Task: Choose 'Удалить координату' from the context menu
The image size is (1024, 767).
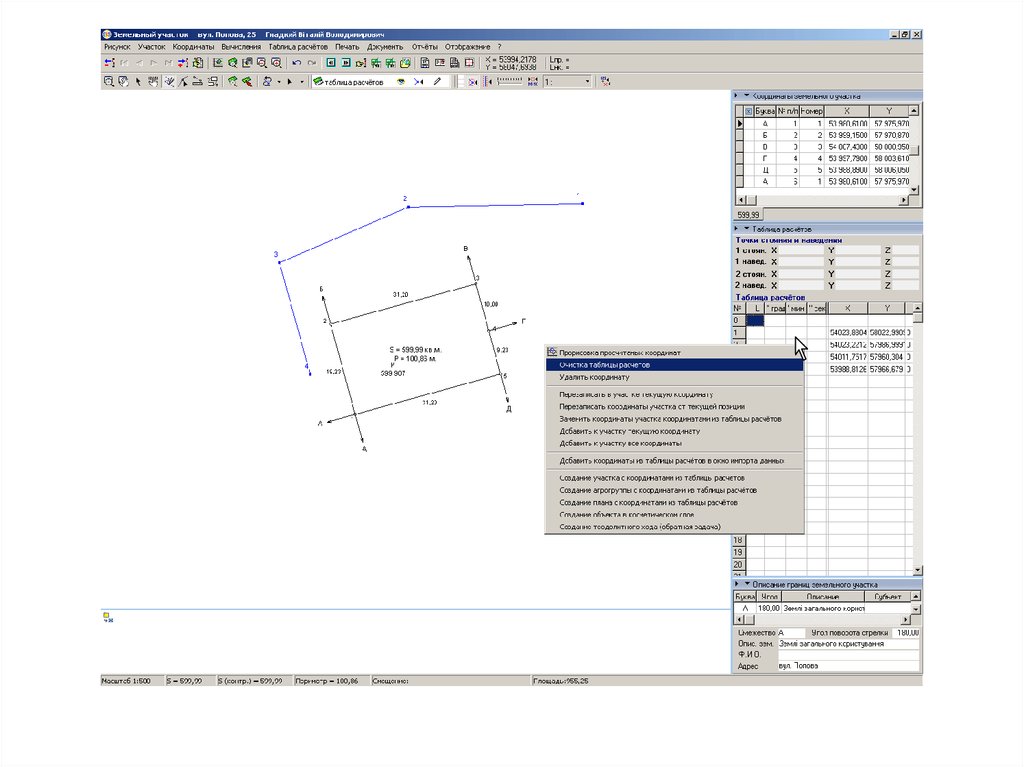Action: point(594,378)
